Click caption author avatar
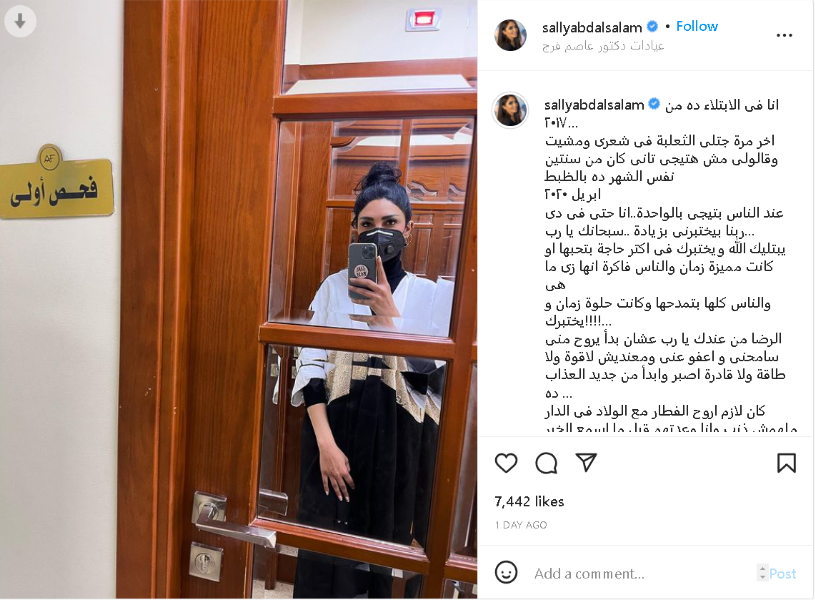Viewport: 815px width, 600px height. coord(510,110)
